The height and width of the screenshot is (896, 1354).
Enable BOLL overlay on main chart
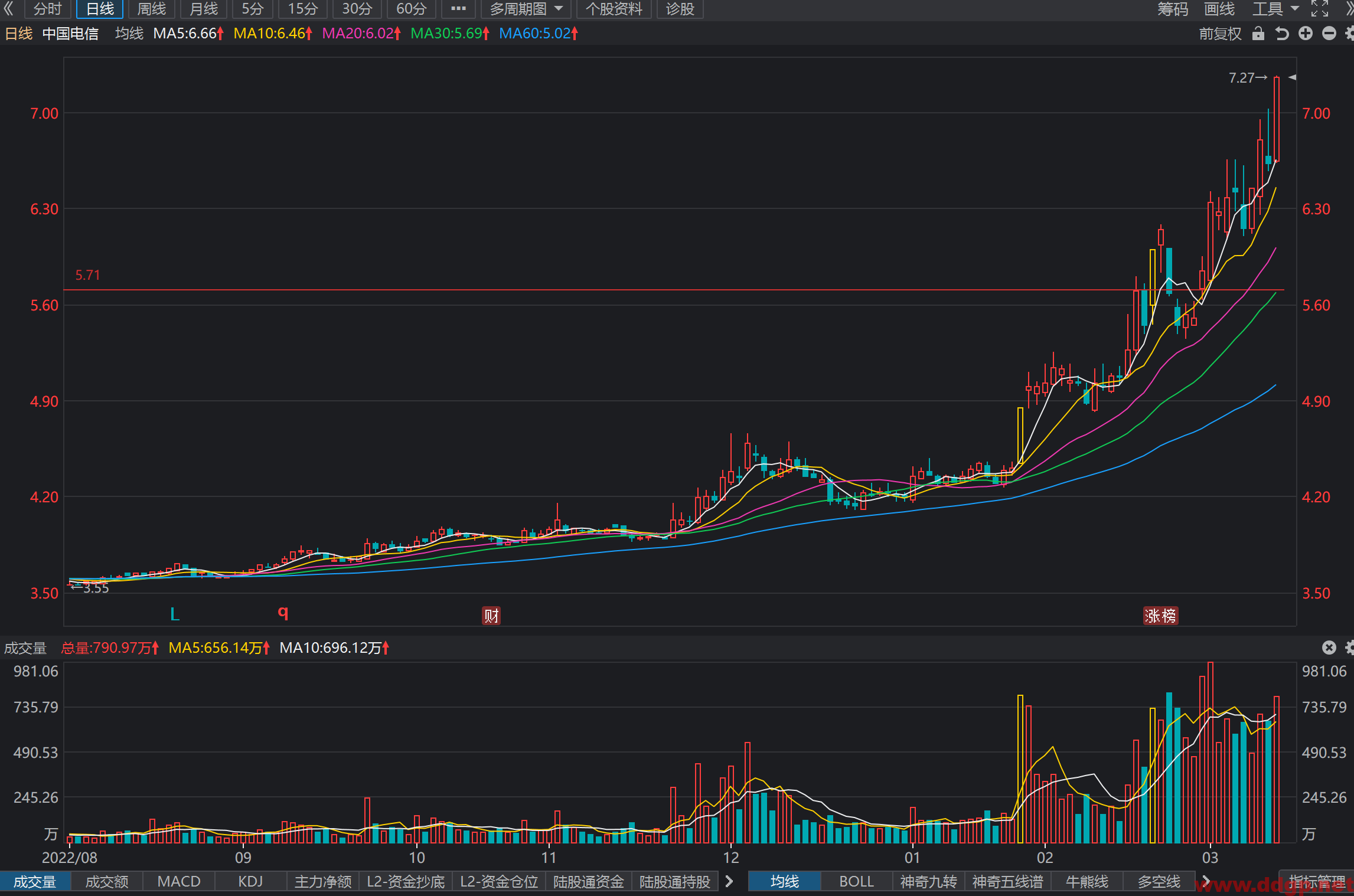(x=856, y=881)
